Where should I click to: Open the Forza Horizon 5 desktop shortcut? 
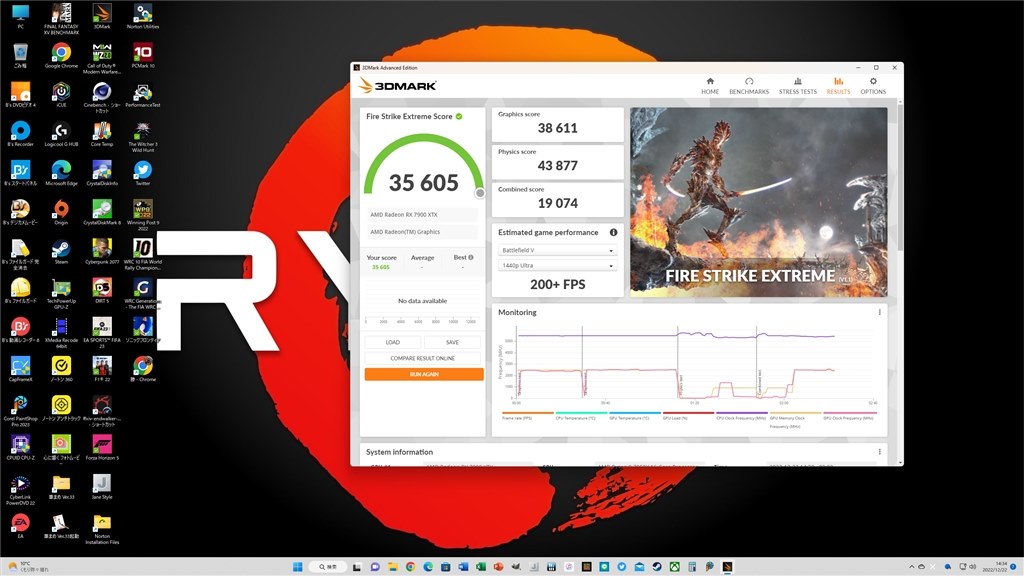point(102,448)
